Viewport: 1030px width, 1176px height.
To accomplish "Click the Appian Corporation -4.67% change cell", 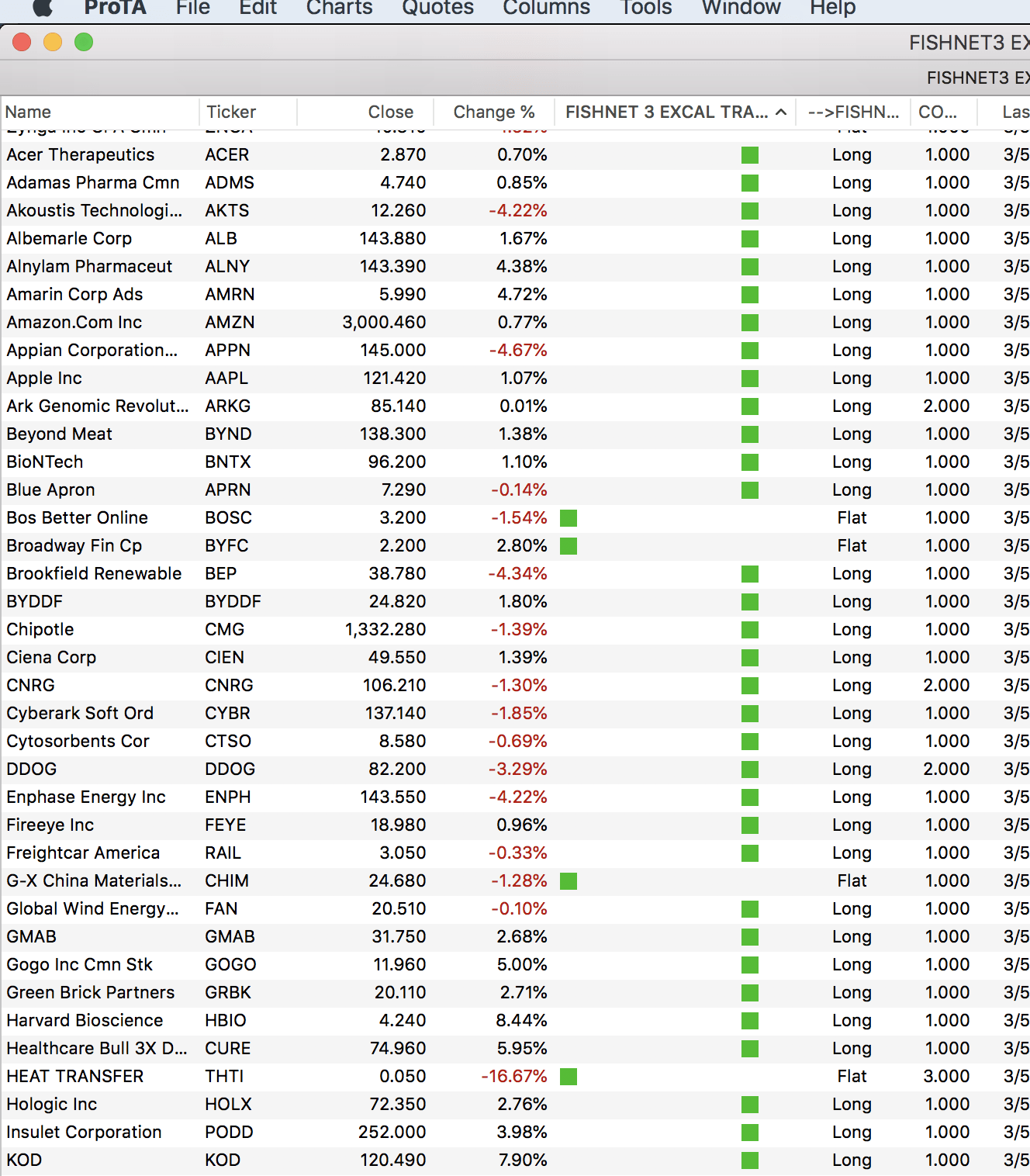I will point(518,350).
